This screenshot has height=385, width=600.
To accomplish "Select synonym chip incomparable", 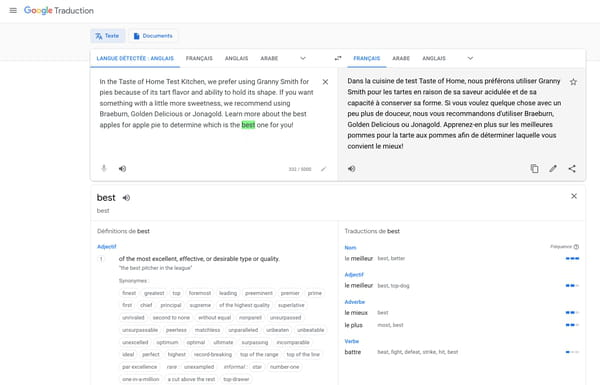I will (293, 343).
